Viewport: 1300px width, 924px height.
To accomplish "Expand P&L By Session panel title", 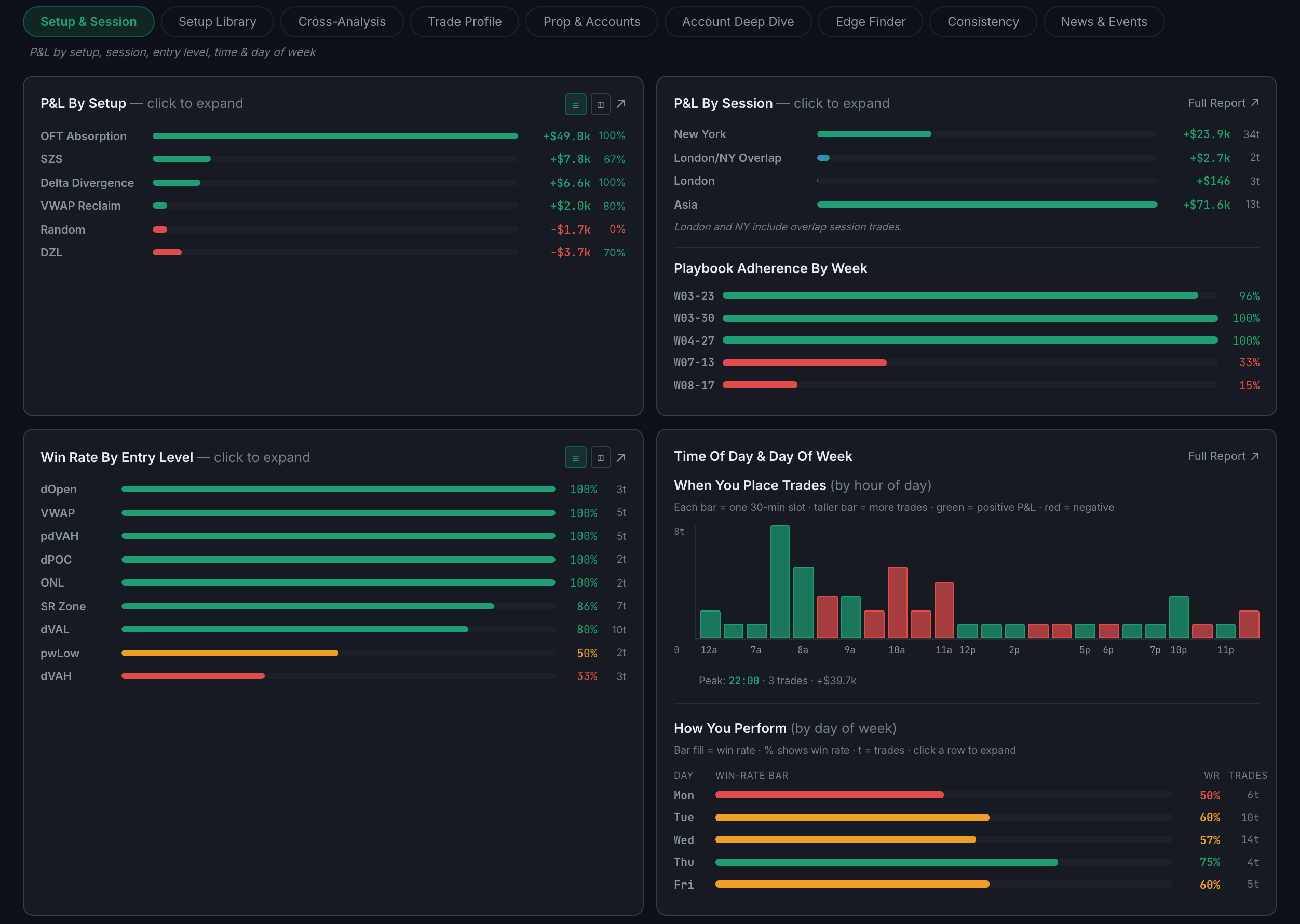I will (x=723, y=103).
